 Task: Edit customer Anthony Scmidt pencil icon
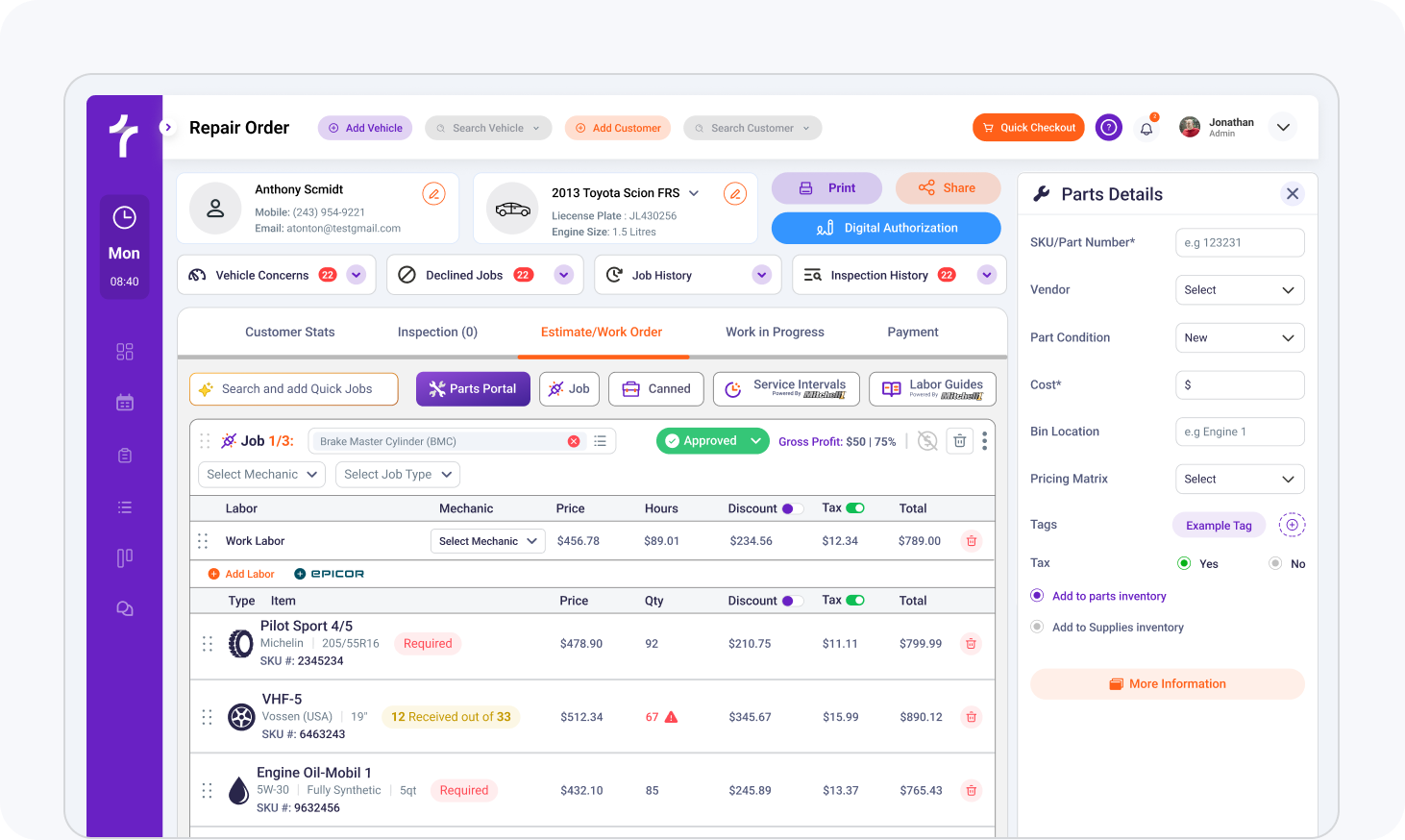[433, 194]
